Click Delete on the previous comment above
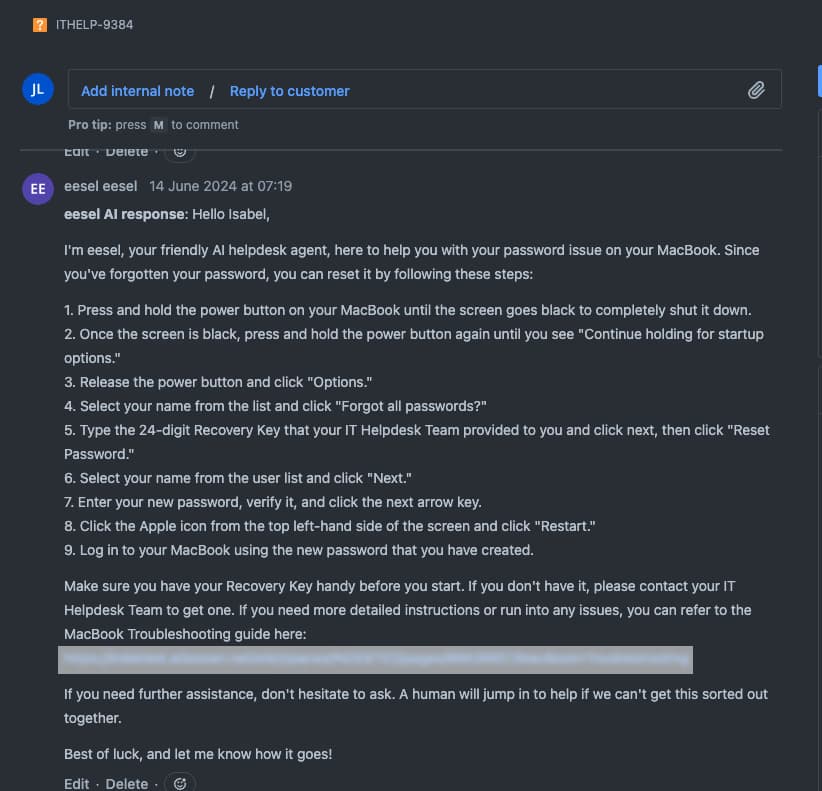 (127, 152)
